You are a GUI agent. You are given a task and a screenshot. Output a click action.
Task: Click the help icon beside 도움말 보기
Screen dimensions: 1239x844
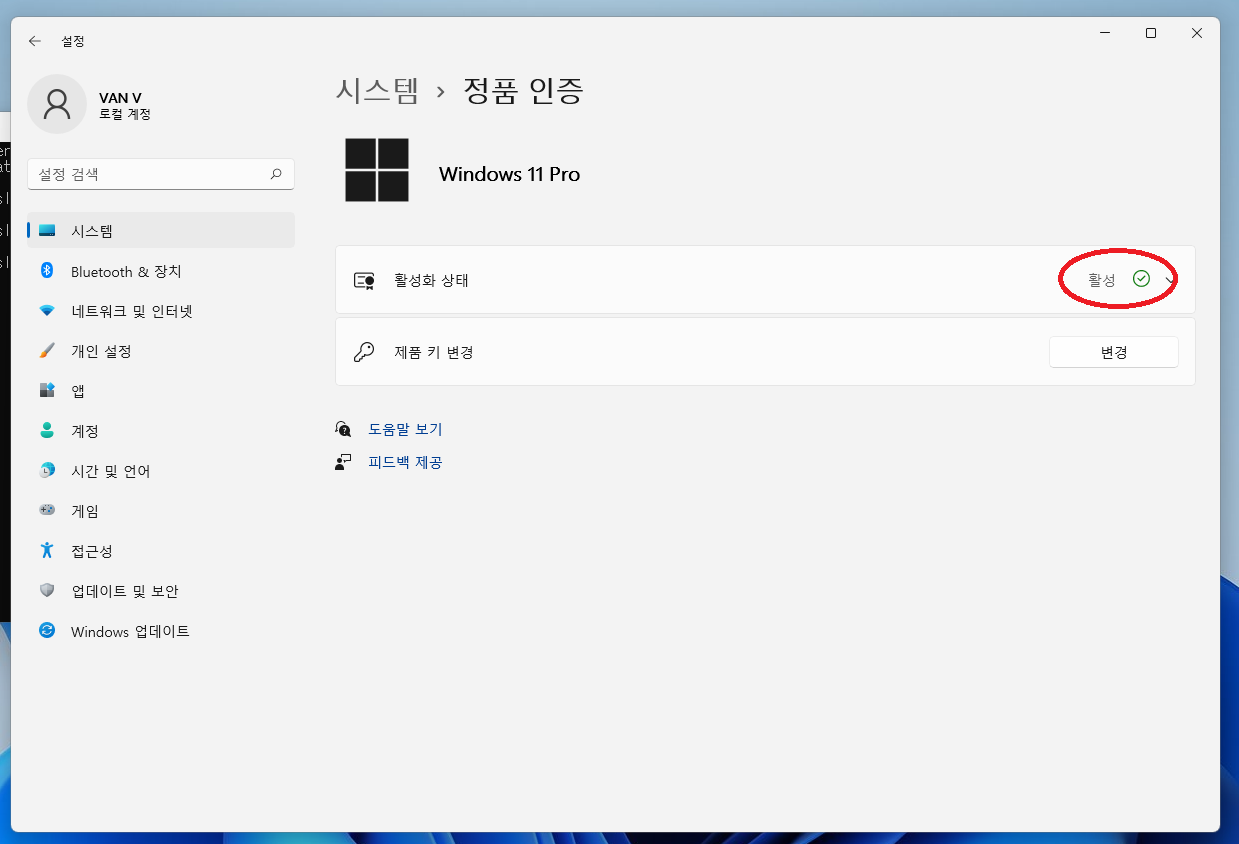pos(344,429)
